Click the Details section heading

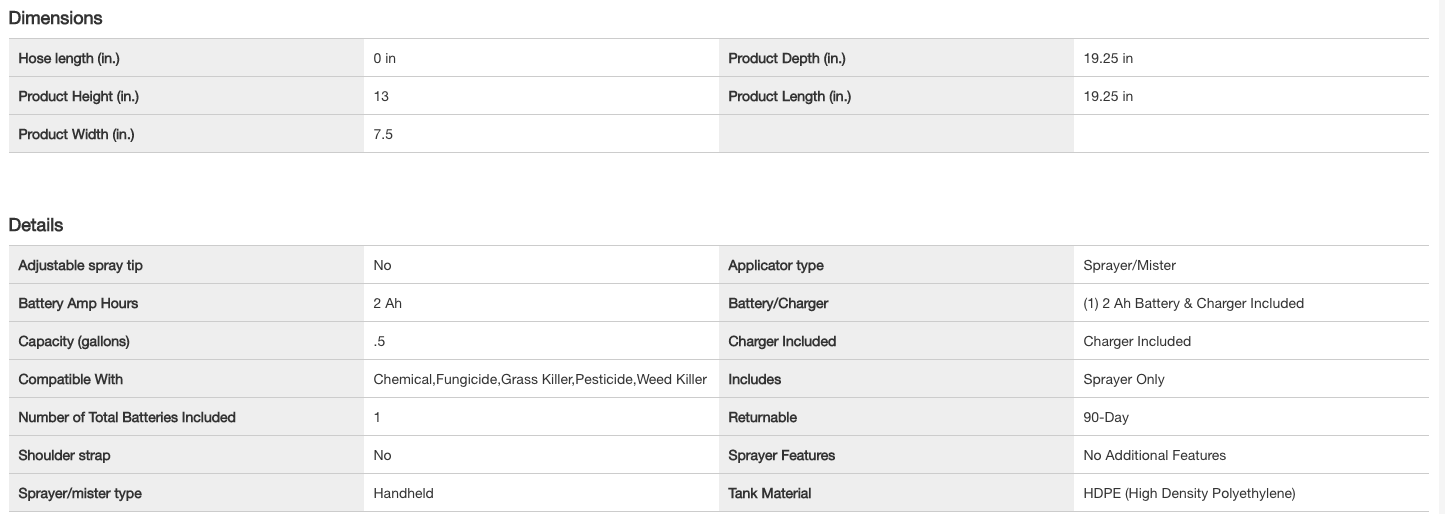[36, 225]
